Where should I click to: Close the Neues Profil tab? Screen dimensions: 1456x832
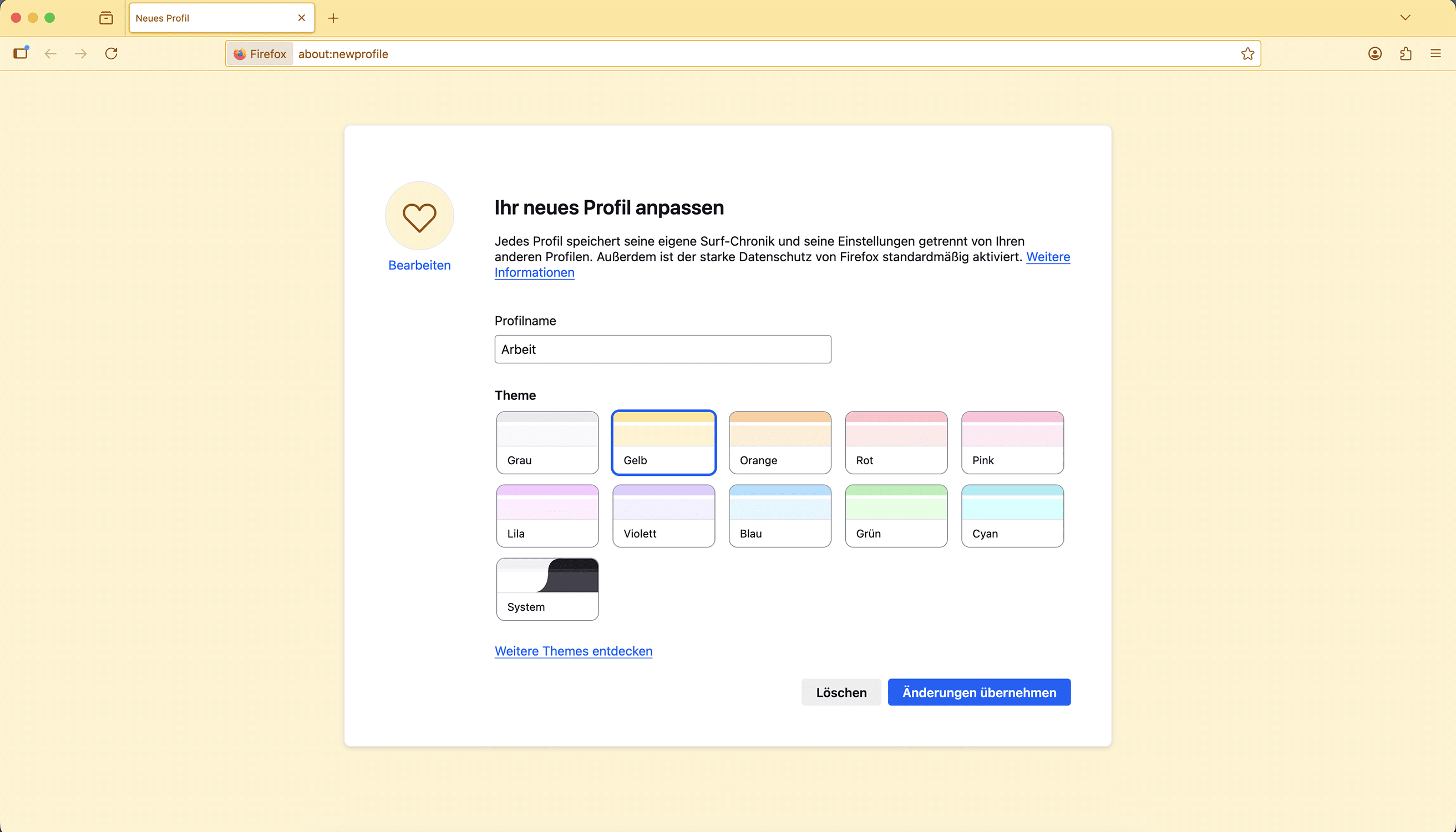(302, 18)
